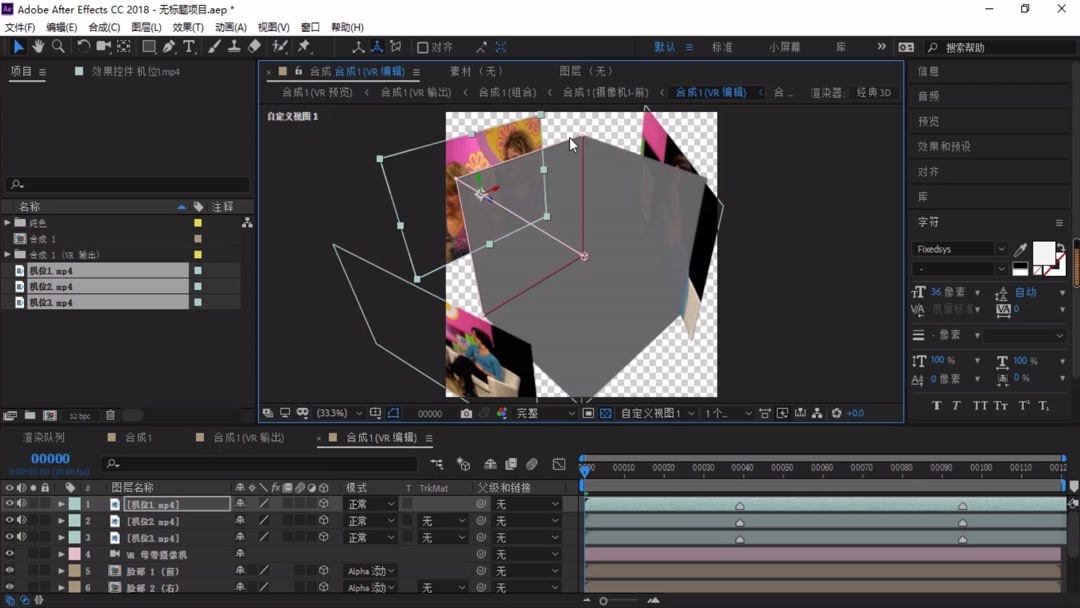Hide the 机位1.mp4 layer
The image size is (1080, 608).
tap(10, 504)
